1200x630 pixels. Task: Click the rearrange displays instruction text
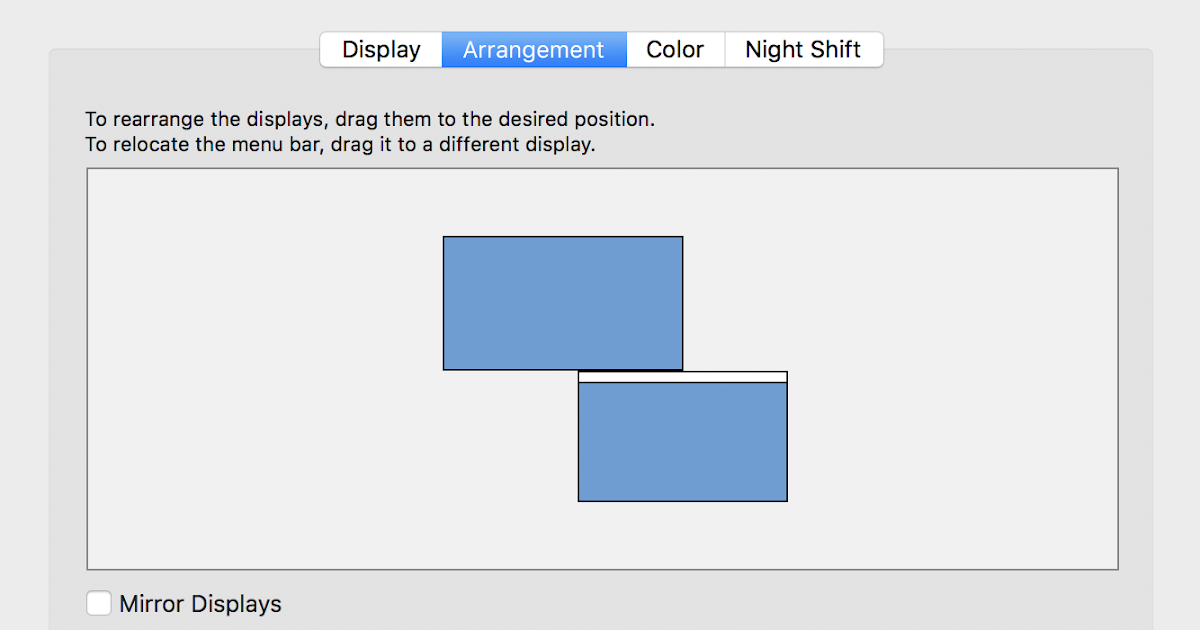[x=369, y=118]
